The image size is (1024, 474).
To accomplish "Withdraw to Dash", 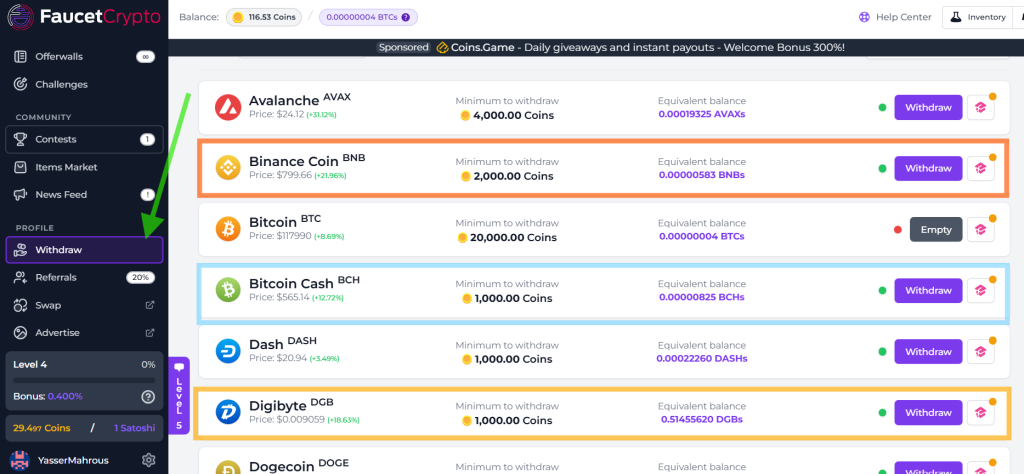I will [x=928, y=351].
